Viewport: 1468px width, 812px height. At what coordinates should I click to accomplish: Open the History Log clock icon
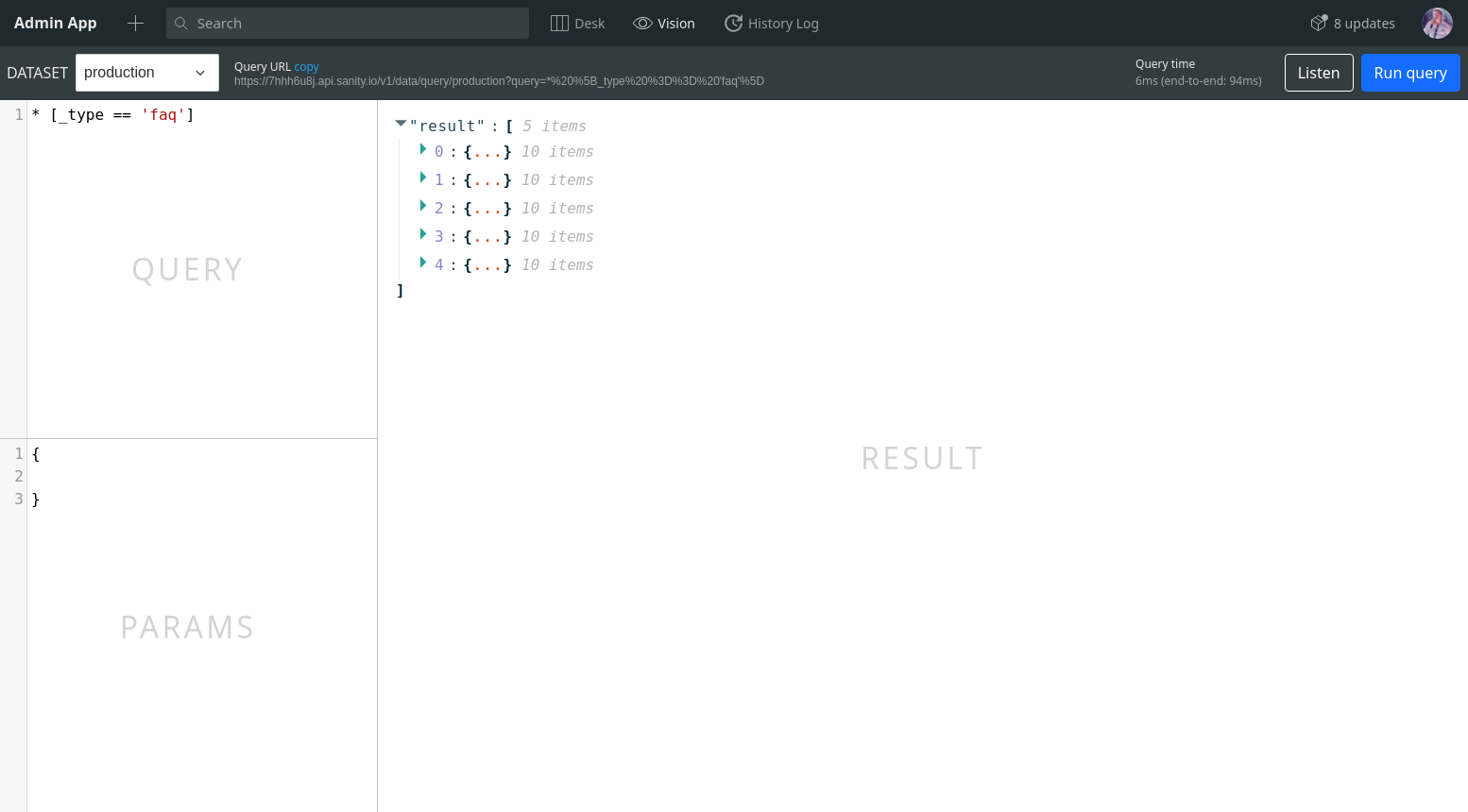(733, 24)
